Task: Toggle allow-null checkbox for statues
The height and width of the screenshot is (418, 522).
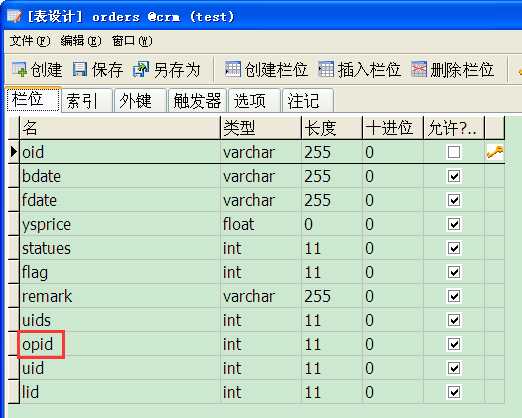Action: 454,248
